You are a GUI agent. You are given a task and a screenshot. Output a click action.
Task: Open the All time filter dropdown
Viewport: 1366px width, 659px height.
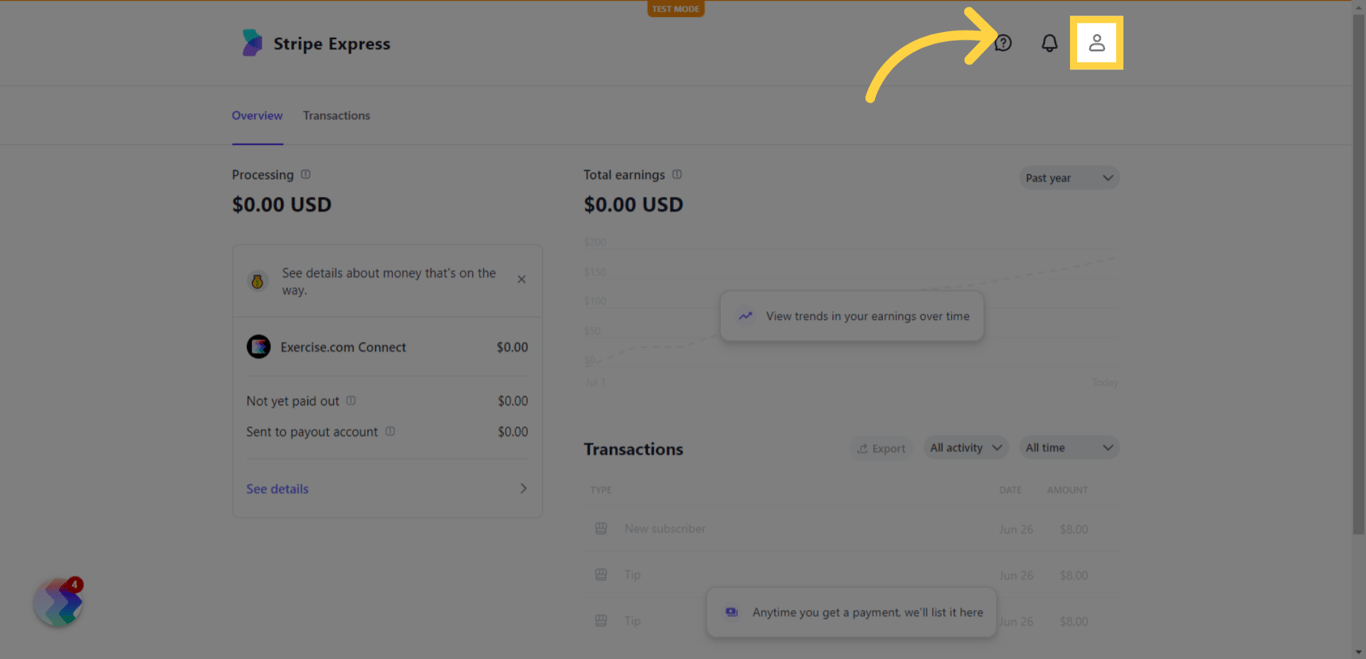click(x=1068, y=447)
